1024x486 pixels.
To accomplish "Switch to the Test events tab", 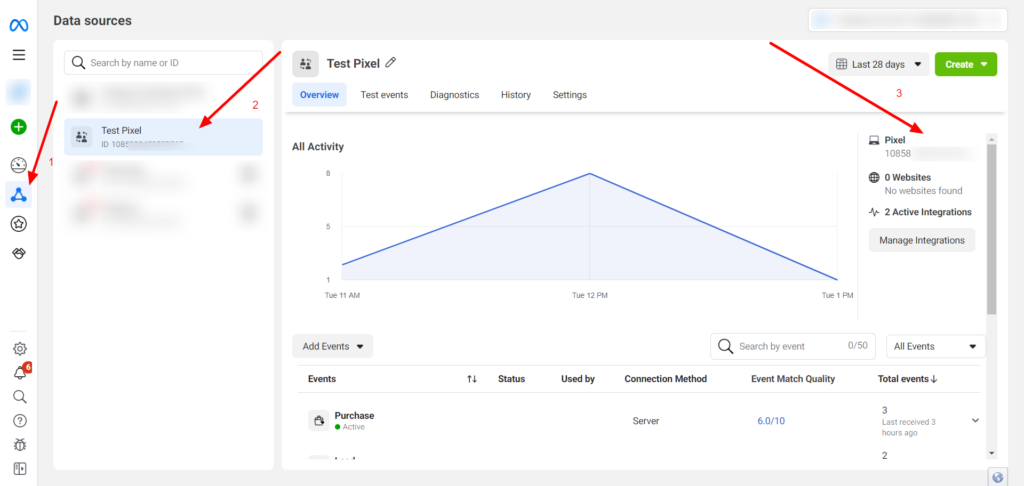I will (384, 95).
